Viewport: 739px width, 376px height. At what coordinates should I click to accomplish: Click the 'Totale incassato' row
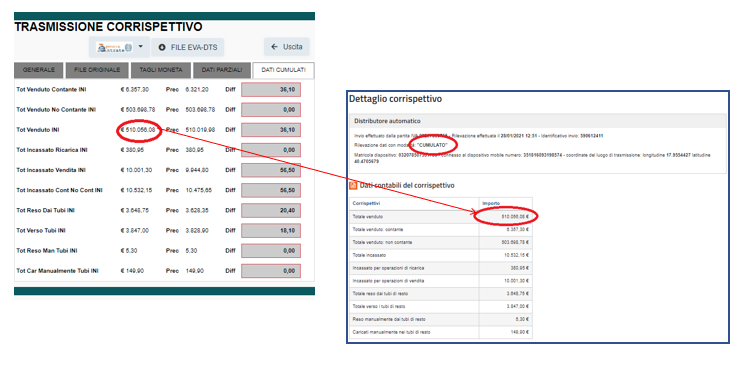(x=441, y=255)
